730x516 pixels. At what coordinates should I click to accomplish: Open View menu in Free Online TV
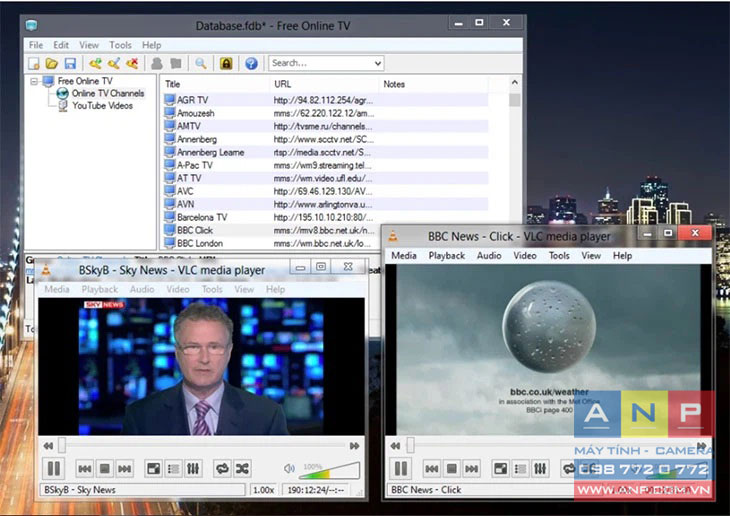tap(89, 45)
